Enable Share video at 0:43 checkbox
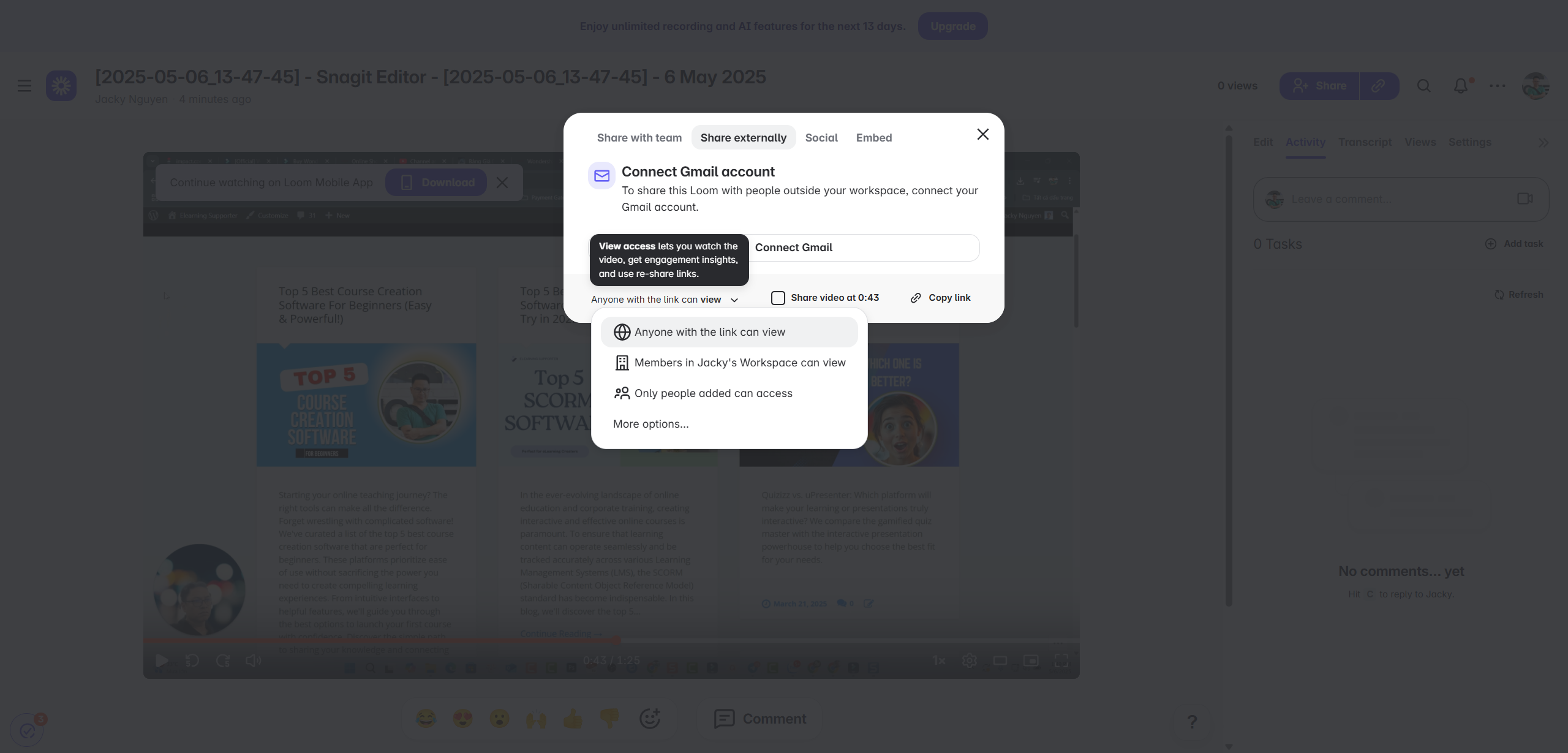 (x=778, y=298)
